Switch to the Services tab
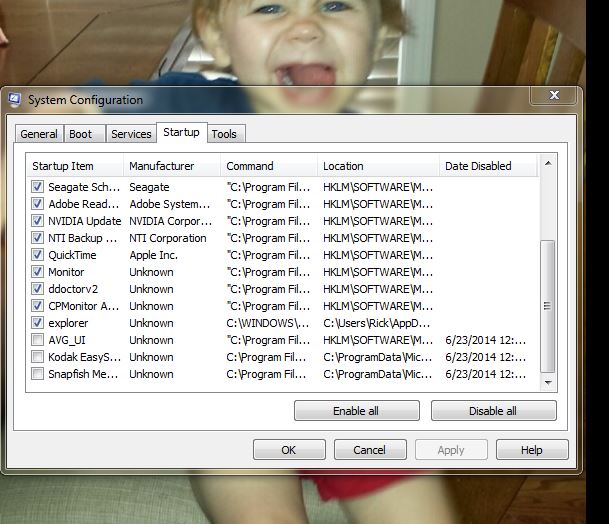 point(131,134)
